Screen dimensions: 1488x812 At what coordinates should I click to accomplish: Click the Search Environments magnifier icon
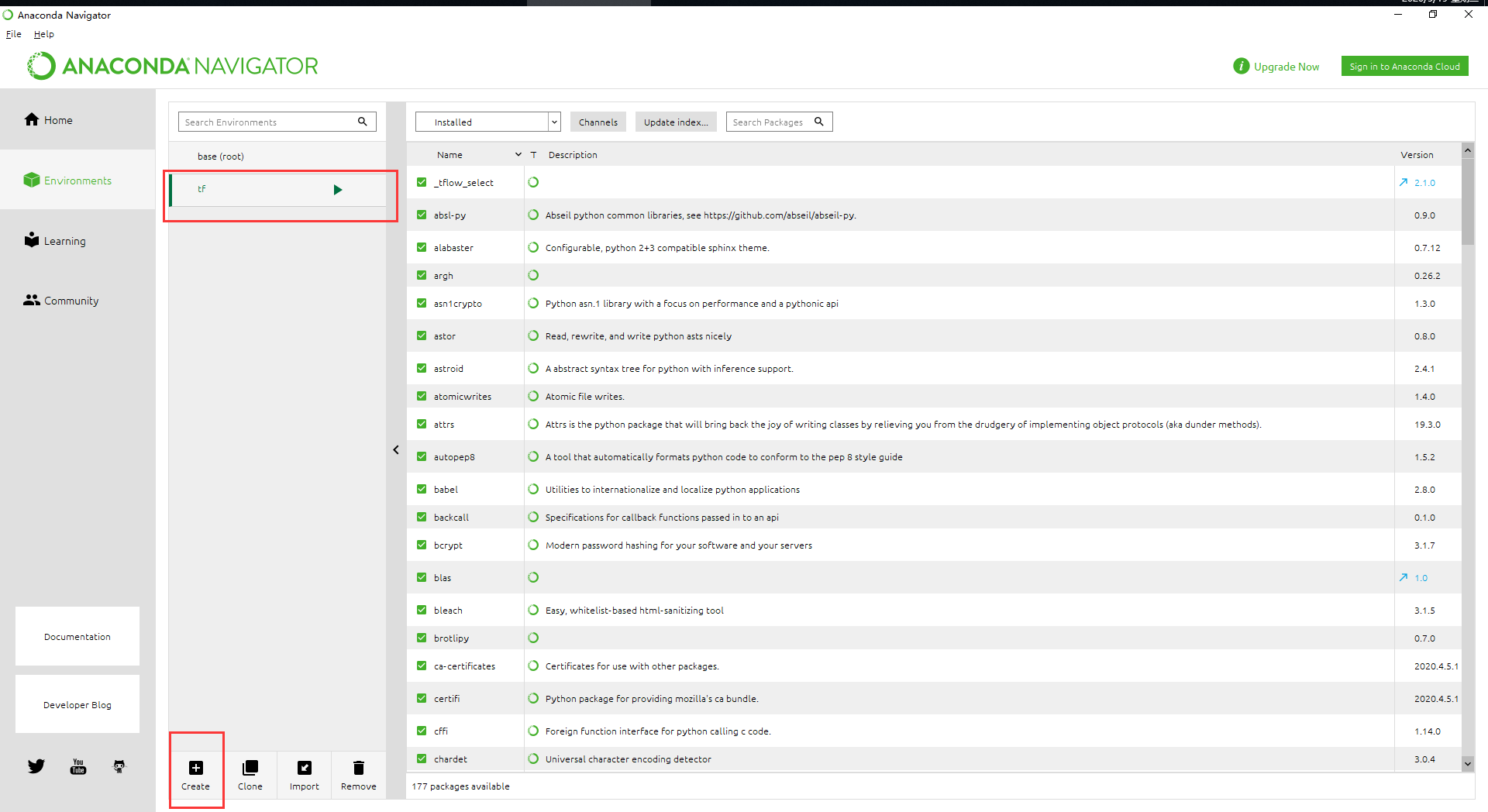pos(362,122)
